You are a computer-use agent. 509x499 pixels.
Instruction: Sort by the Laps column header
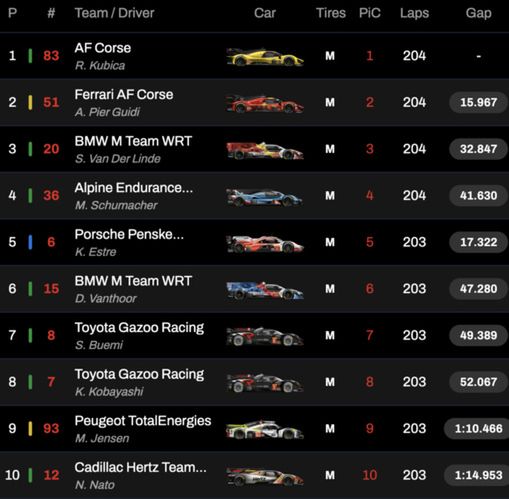point(414,13)
